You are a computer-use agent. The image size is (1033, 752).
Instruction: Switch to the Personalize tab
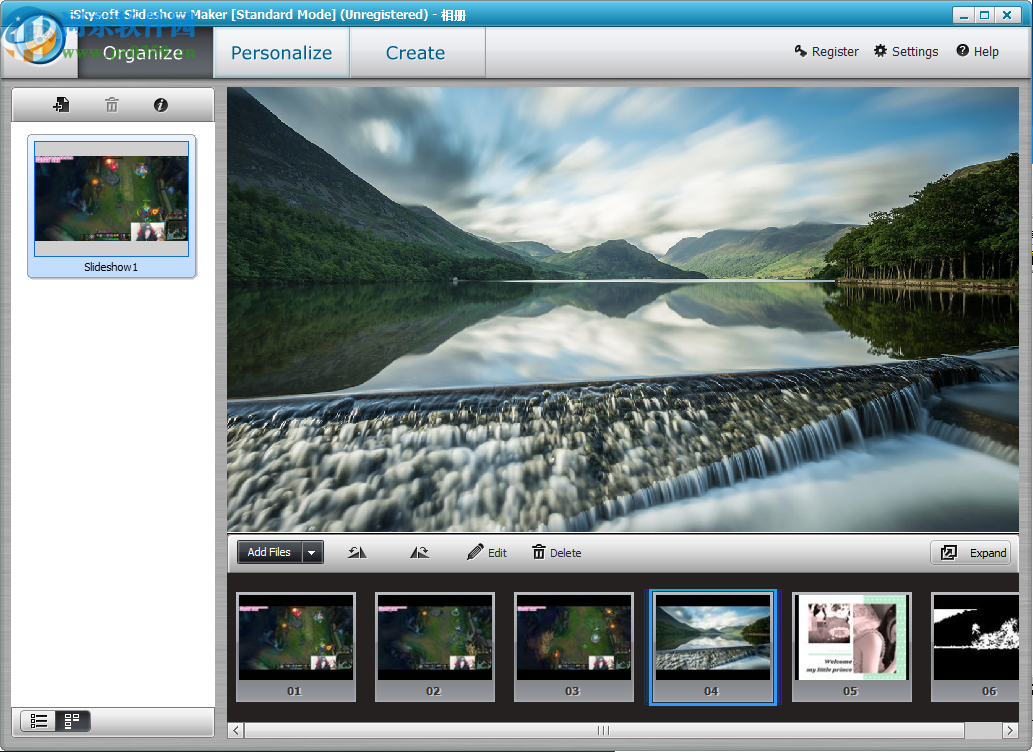(x=280, y=52)
